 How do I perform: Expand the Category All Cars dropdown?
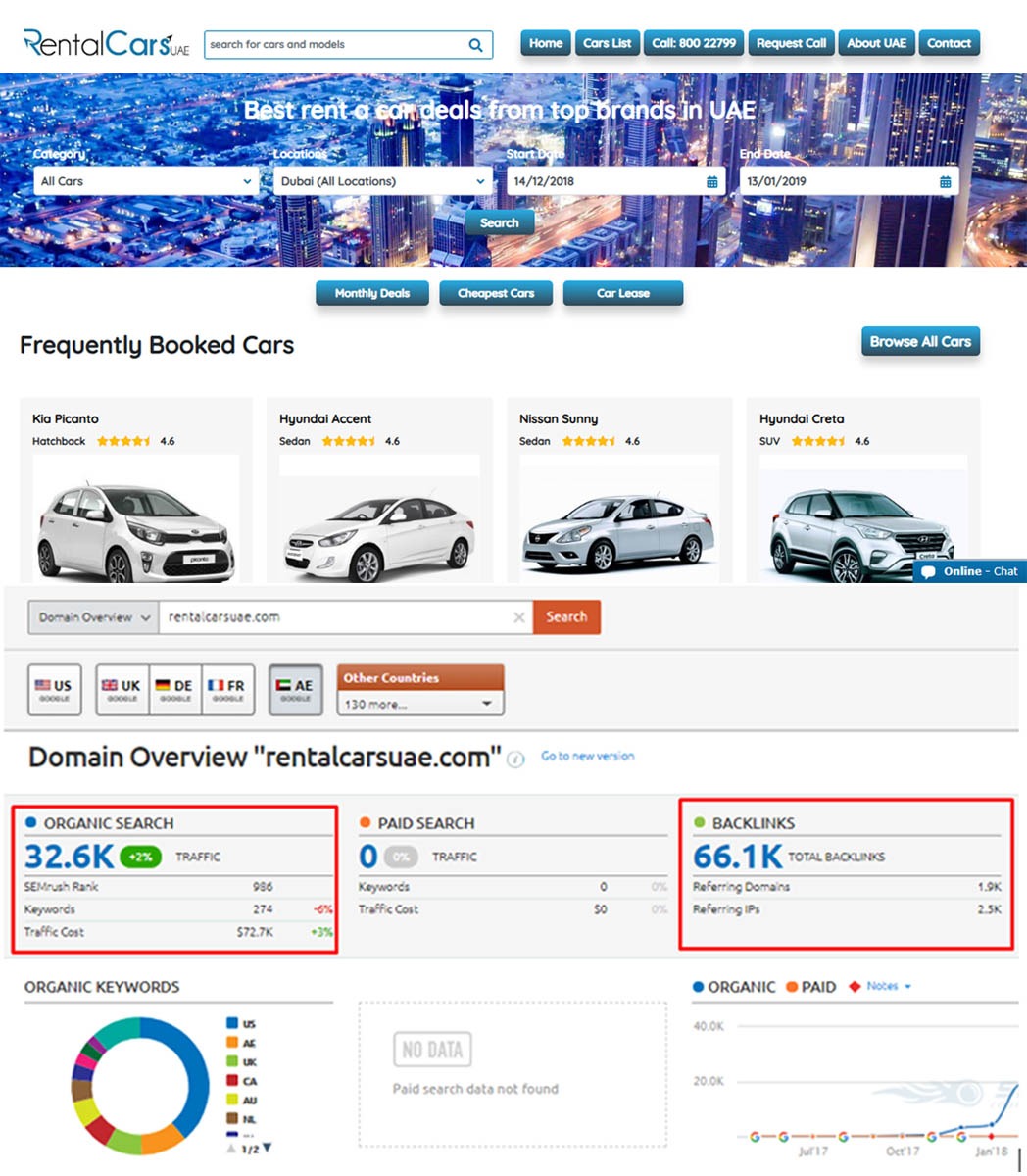click(x=146, y=182)
